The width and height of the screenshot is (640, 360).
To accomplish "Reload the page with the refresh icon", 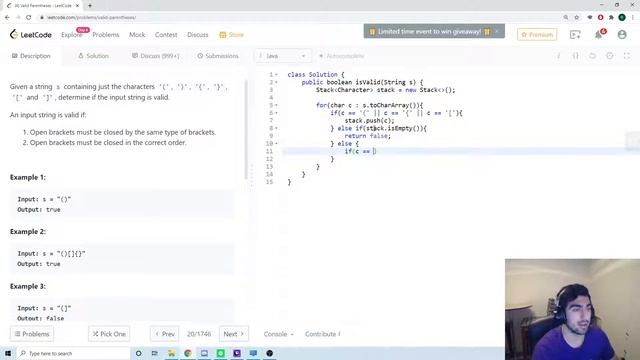I will click(x=29, y=17).
